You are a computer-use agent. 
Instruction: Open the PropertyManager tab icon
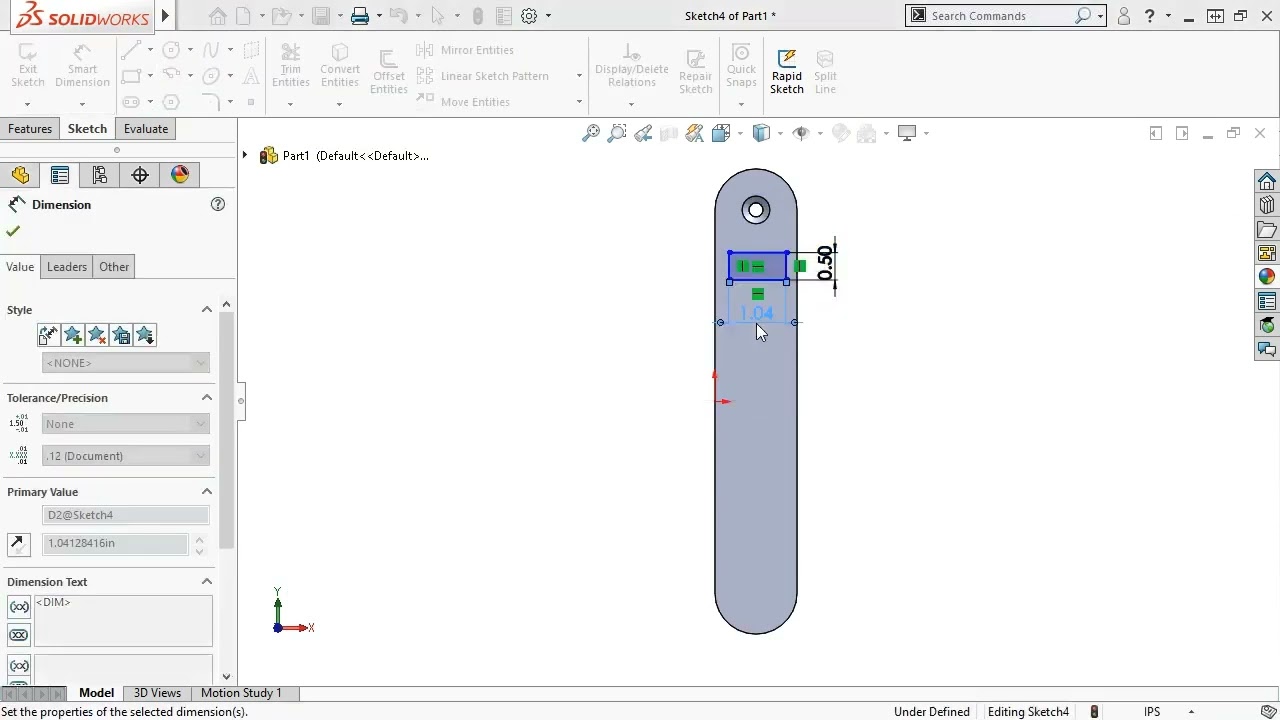point(60,175)
